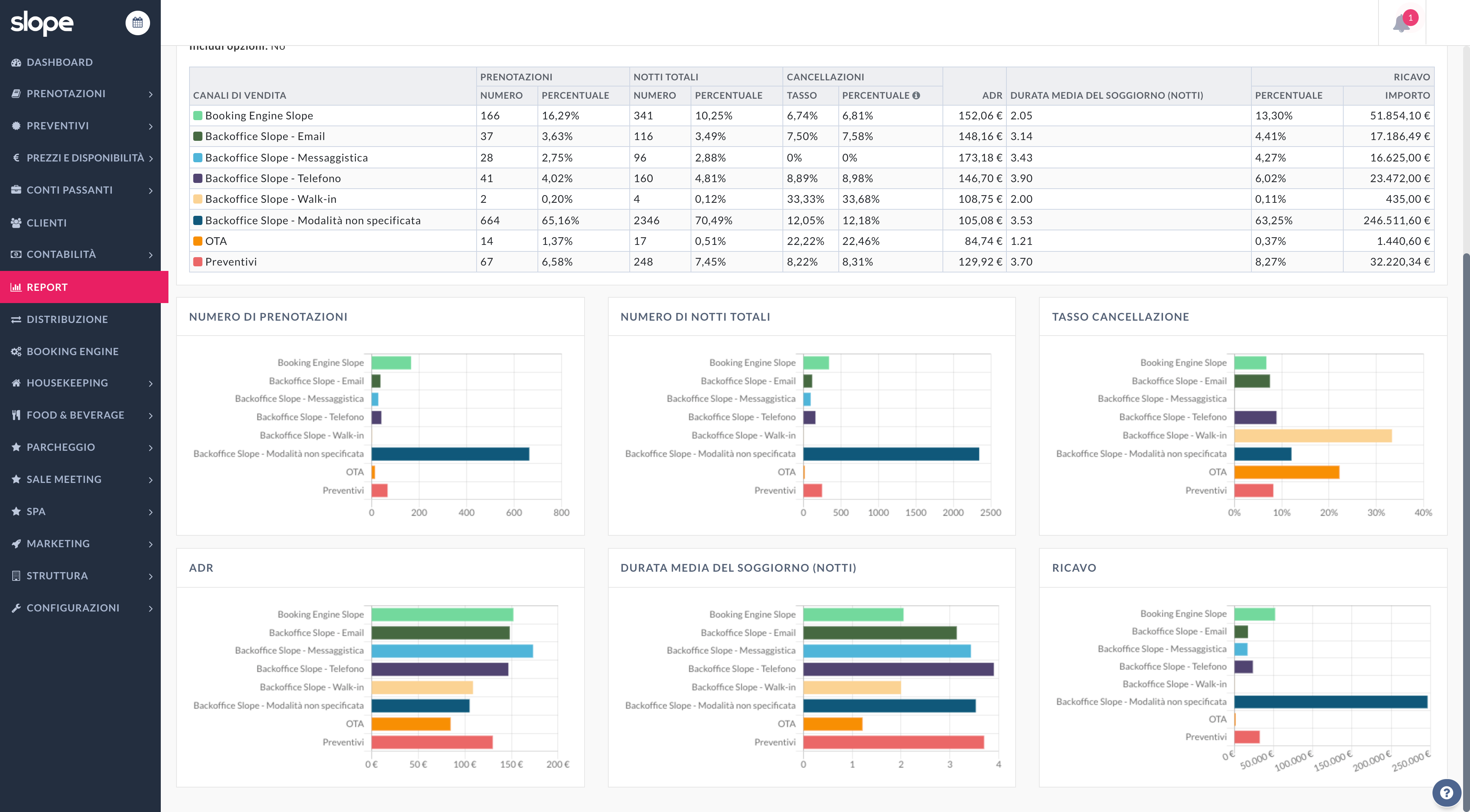This screenshot has height=812, width=1470.
Task: Click the OTA bar in Tasso Cancellazione chart
Action: pos(1286,472)
